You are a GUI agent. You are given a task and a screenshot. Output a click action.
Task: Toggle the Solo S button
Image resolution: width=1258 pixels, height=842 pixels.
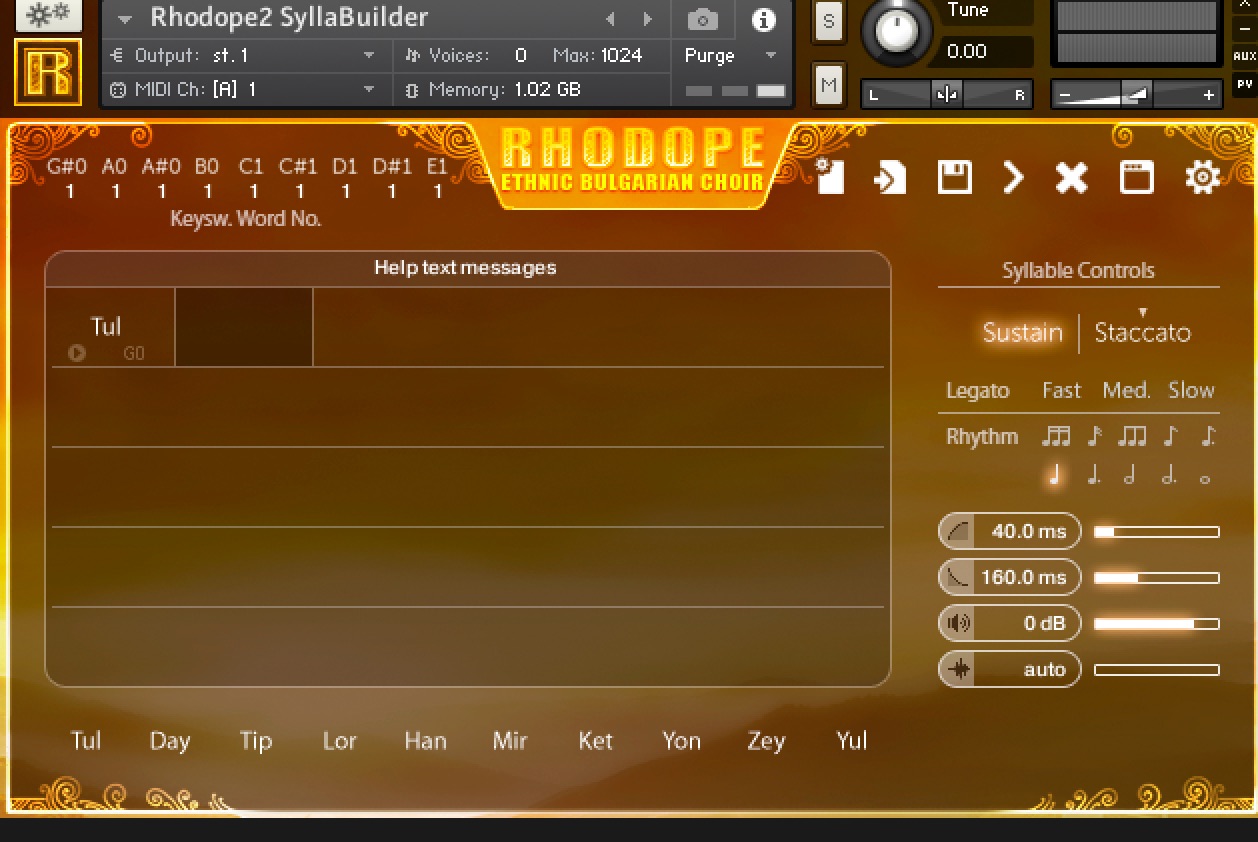(828, 21)
